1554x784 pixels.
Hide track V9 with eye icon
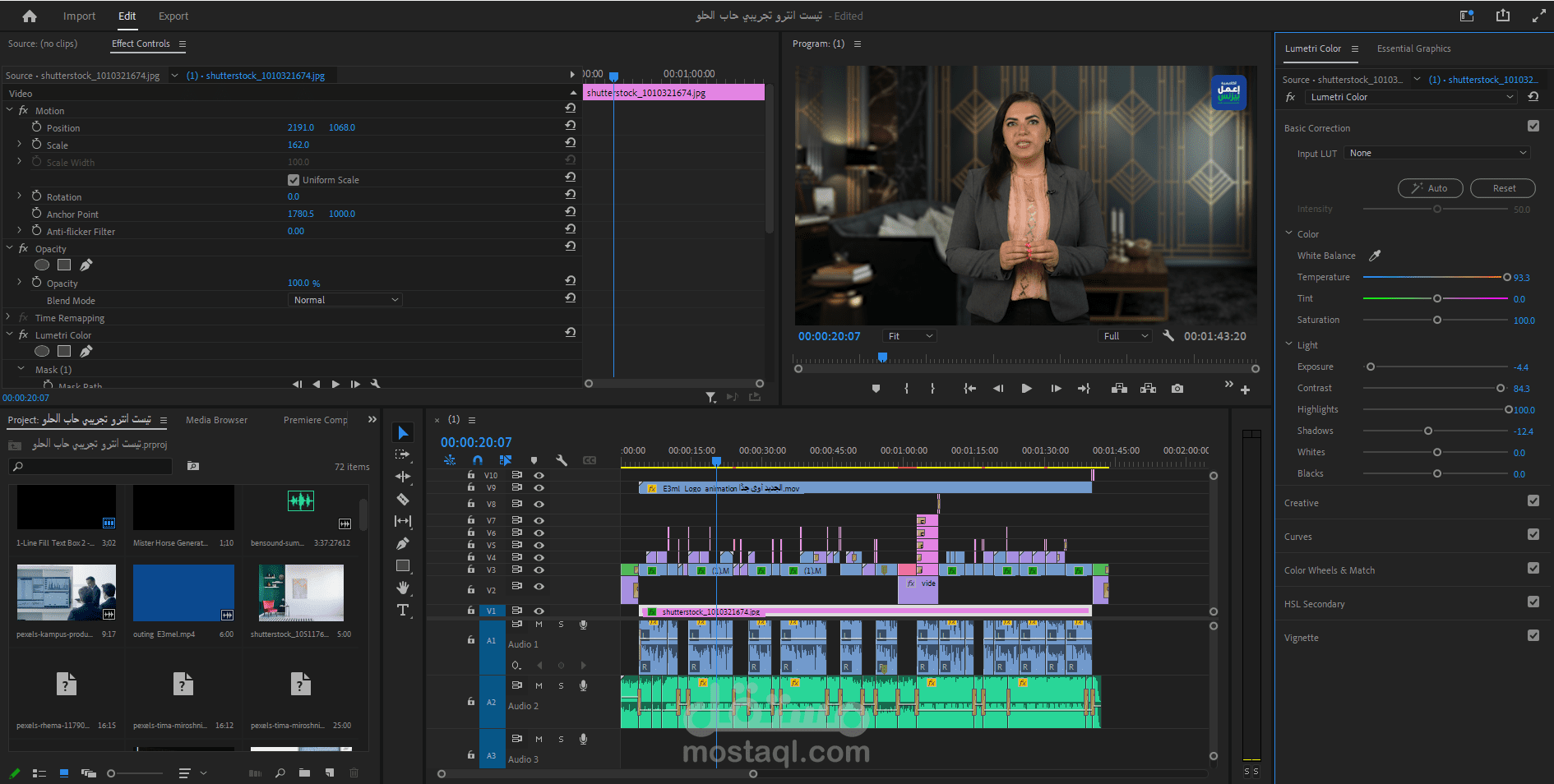tap(539, 487)
